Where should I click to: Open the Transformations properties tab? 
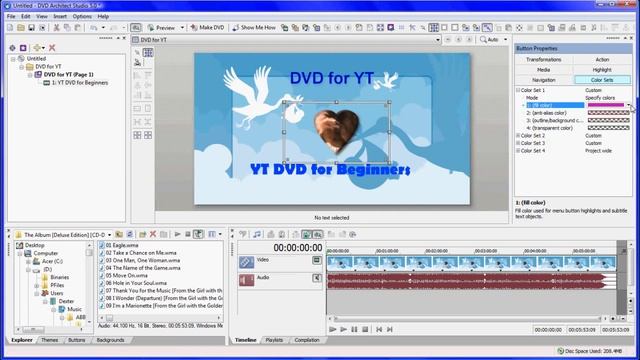tap(544, 60)
